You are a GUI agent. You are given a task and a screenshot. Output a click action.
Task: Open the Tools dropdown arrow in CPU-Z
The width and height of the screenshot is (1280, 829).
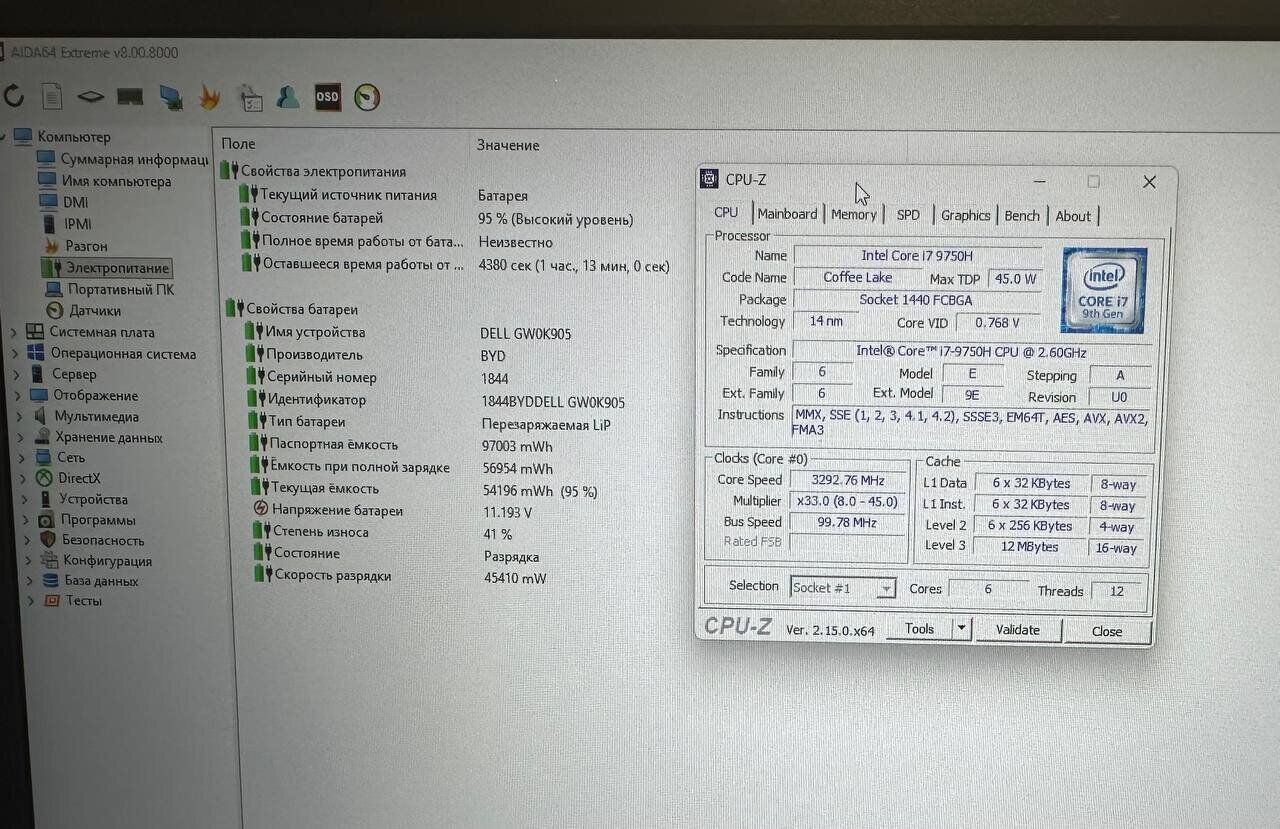coord(961,629)
